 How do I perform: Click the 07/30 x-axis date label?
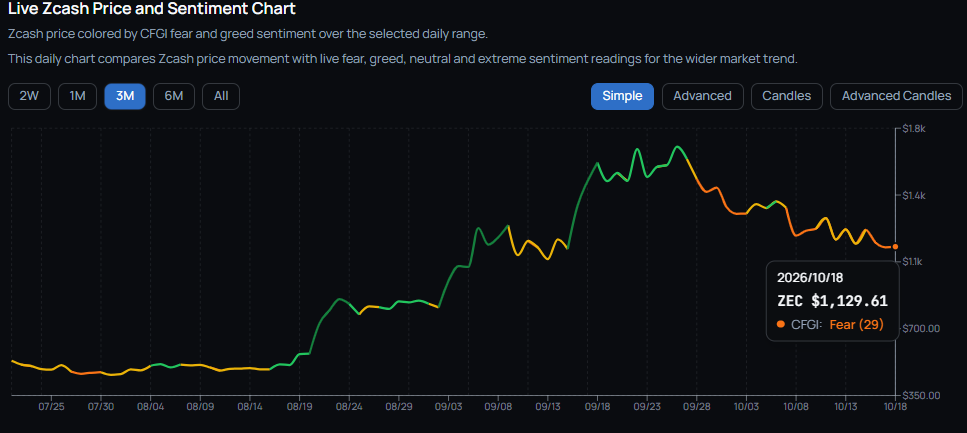[x=101, y=407]
